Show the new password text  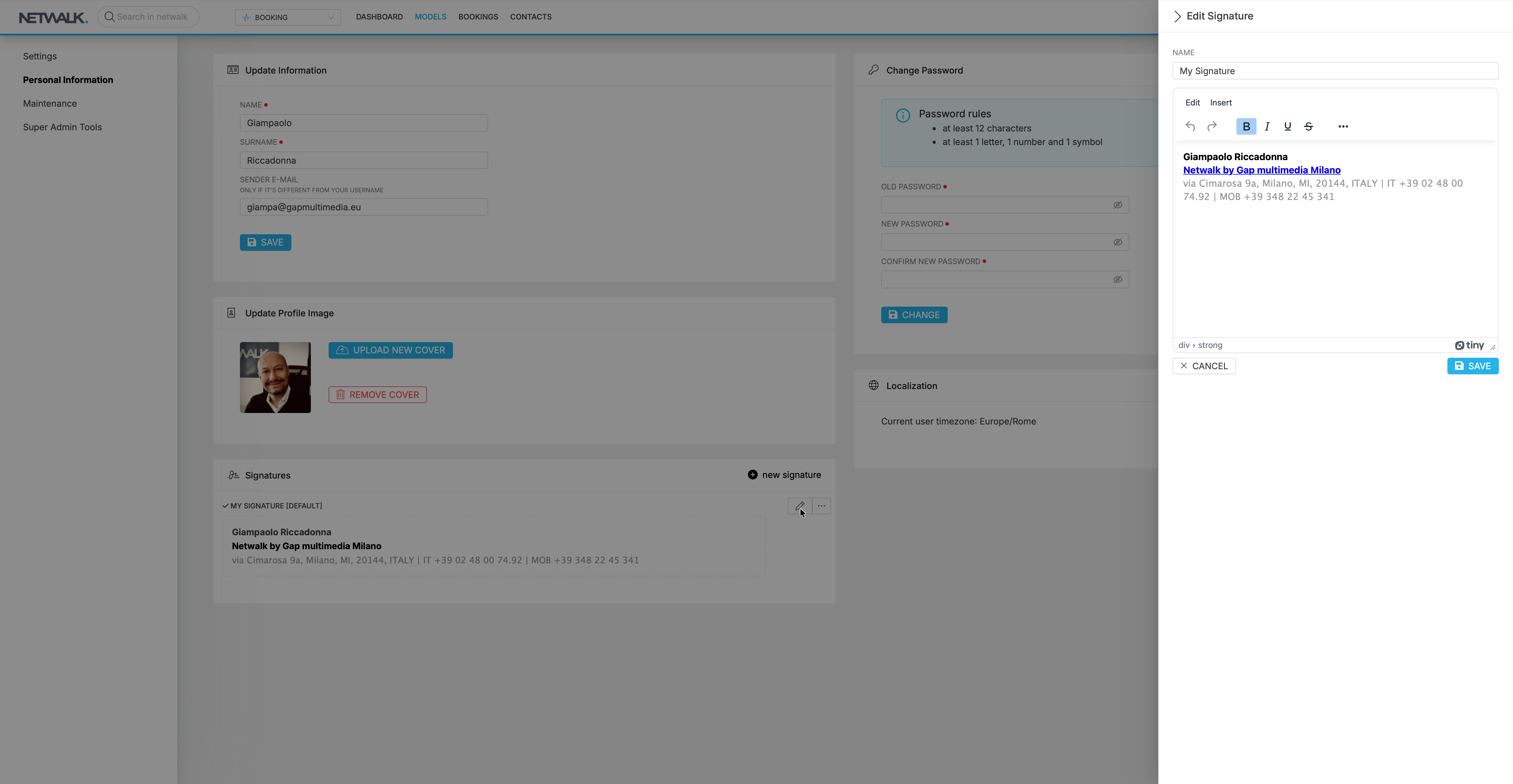[1117, 242]
